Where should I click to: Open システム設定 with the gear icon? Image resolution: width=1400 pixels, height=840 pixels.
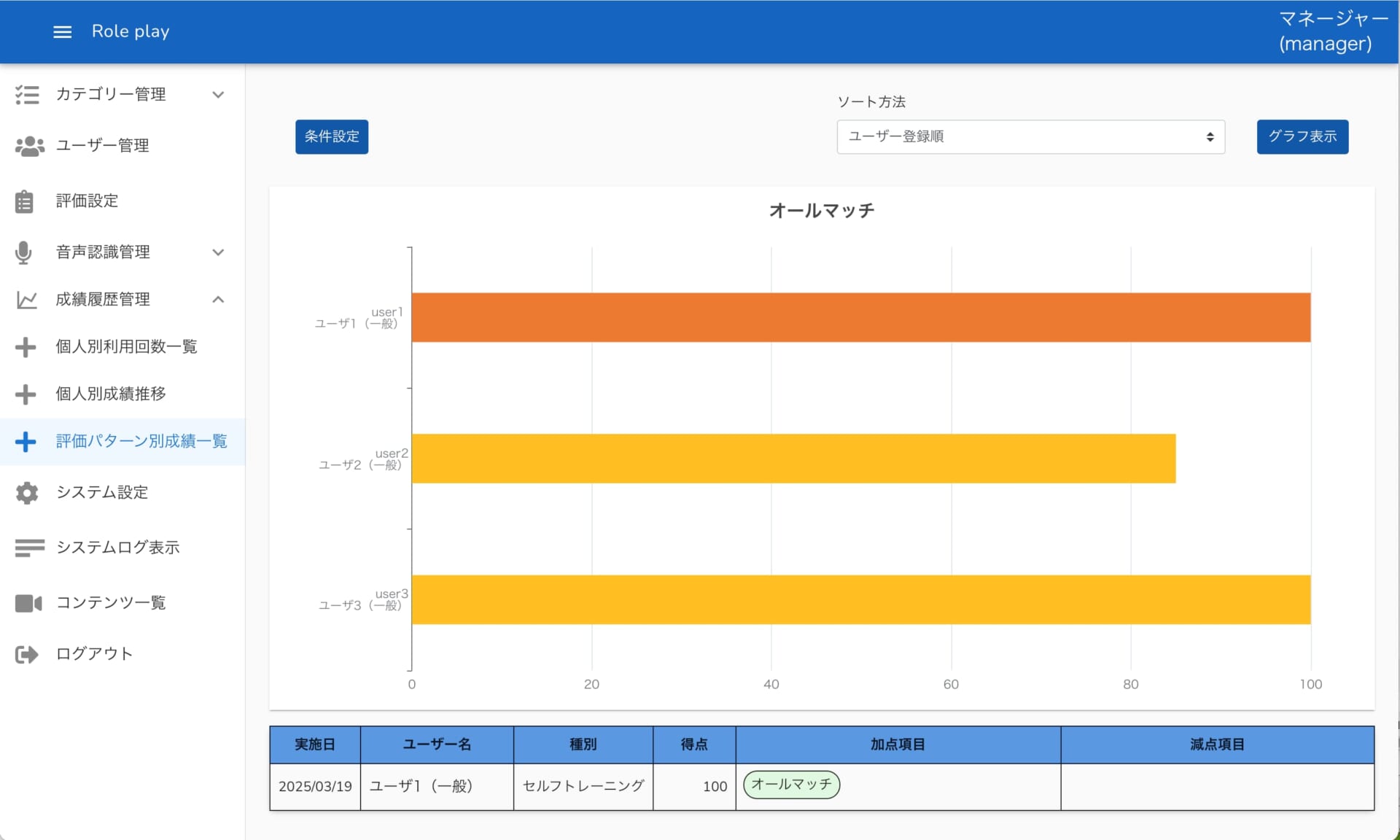[x=27, y=493]
